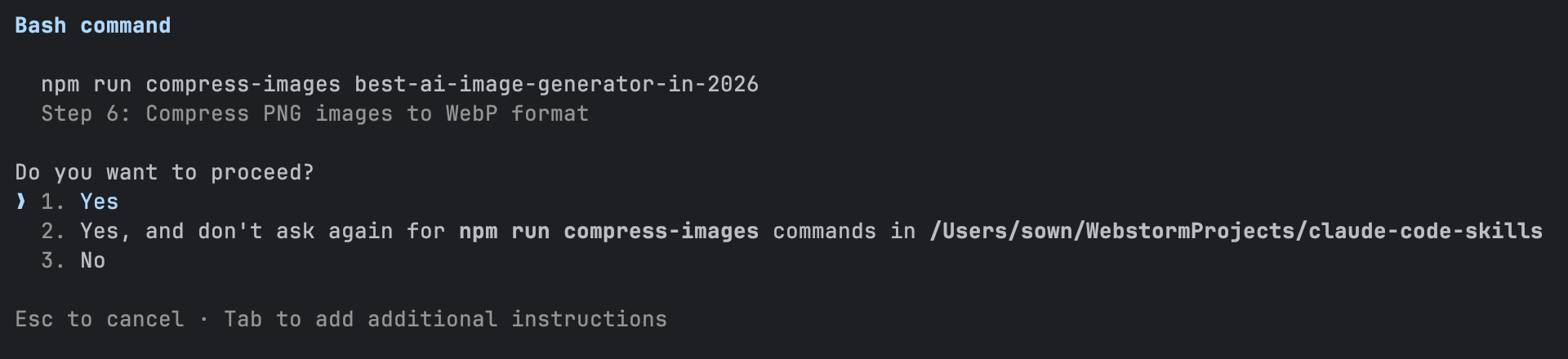Viewport: 1568px width, 359px height.
Task: Click the number "2." list marker
Action: tap(53, 232)
